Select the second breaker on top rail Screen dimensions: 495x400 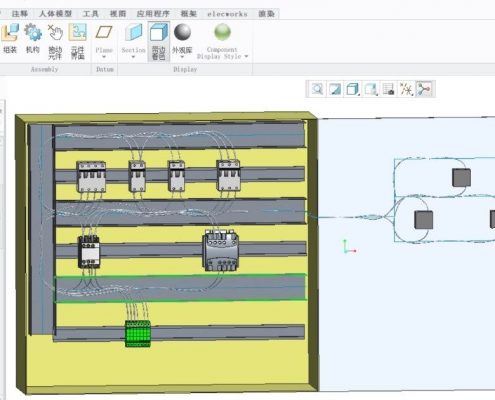(x=137, y=176)
